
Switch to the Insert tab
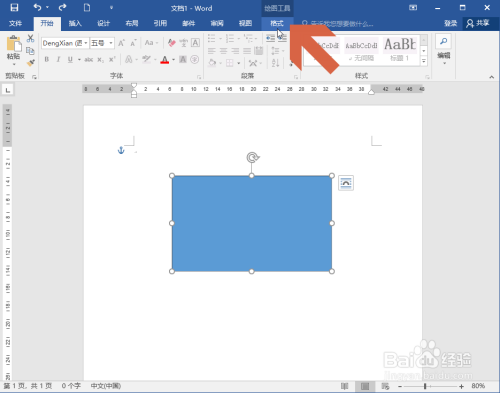pyautogui.click(x=75, y=23)
